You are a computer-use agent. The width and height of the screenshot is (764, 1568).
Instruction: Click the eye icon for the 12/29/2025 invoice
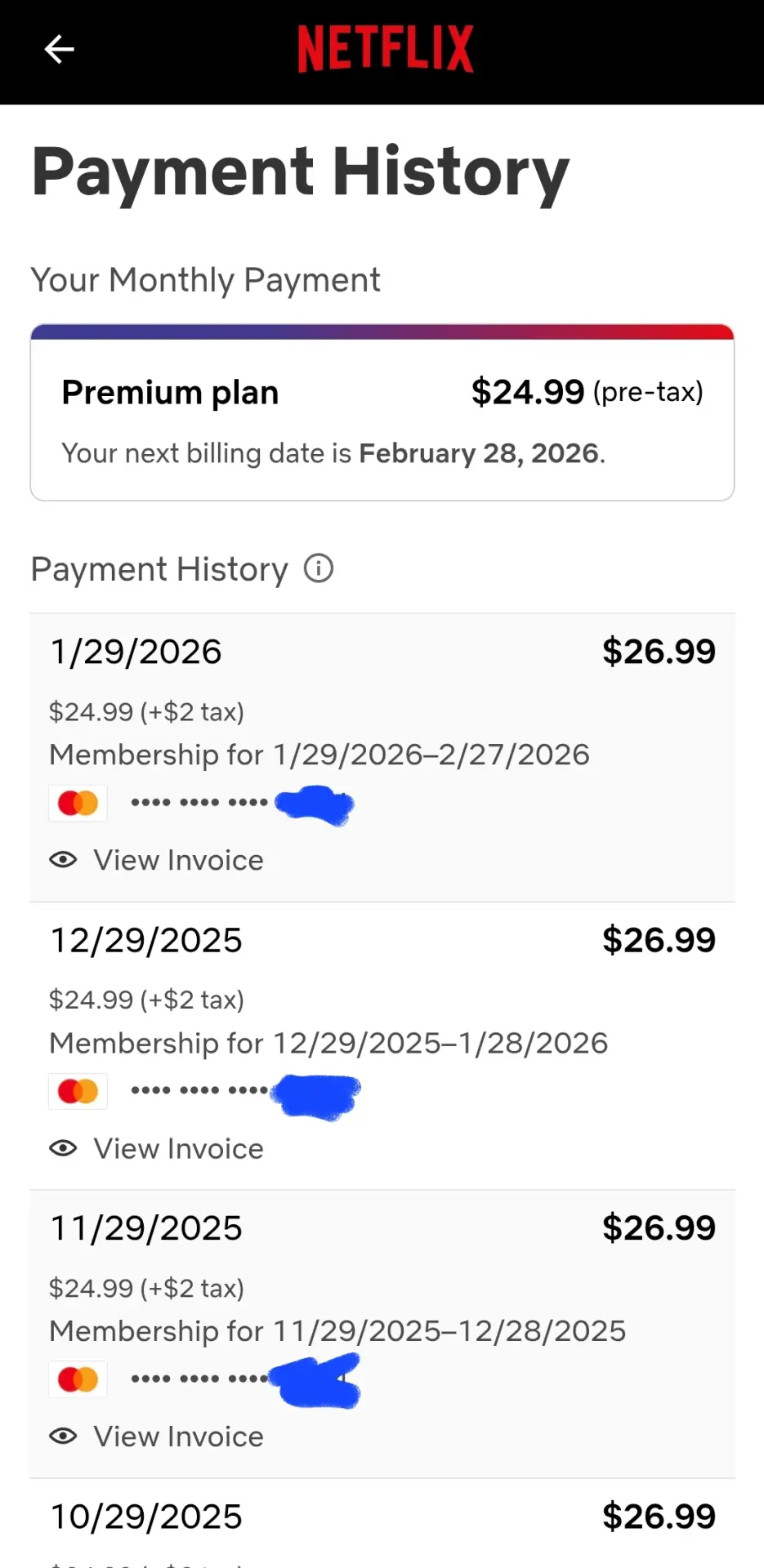pos(63,1148)
